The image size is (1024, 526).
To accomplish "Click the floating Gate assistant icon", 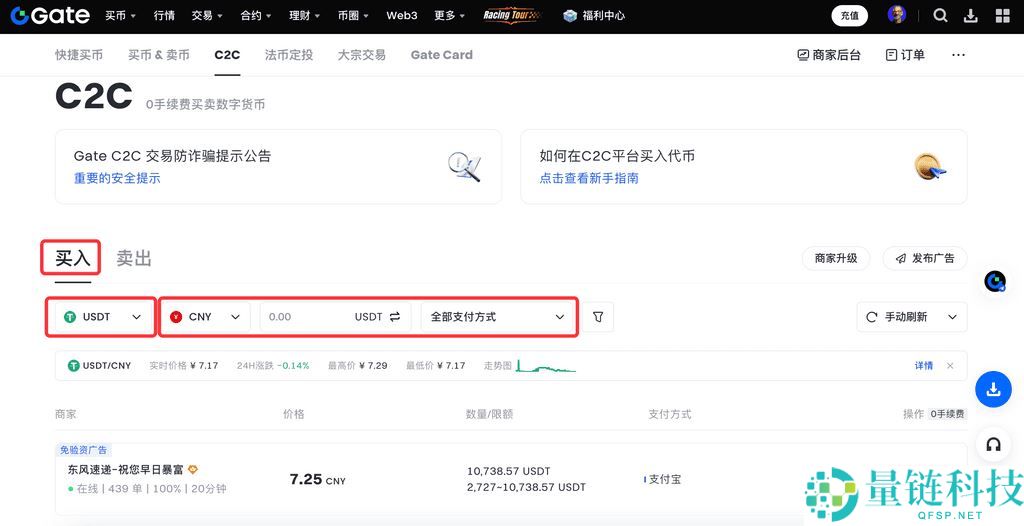I will click(x=995, y=281).
